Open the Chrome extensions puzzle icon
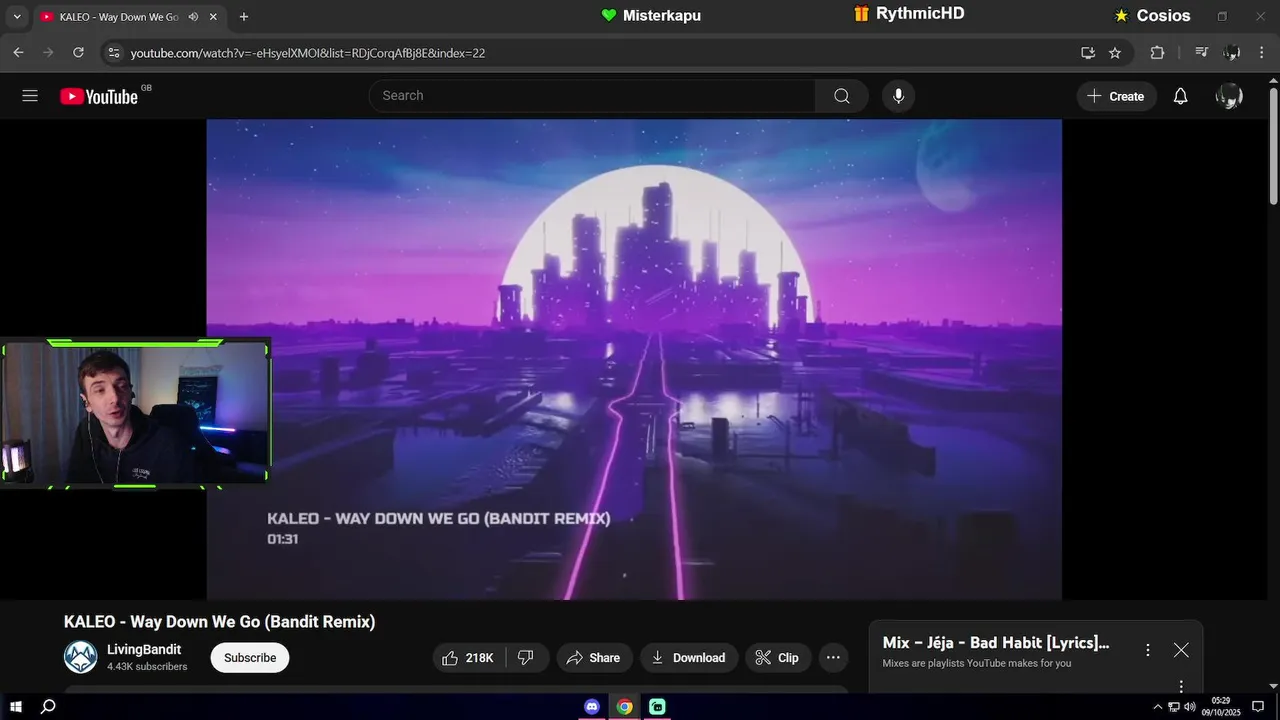Image resolution: width=1280 pixels, height=720 pixels. click(1157, 52)
